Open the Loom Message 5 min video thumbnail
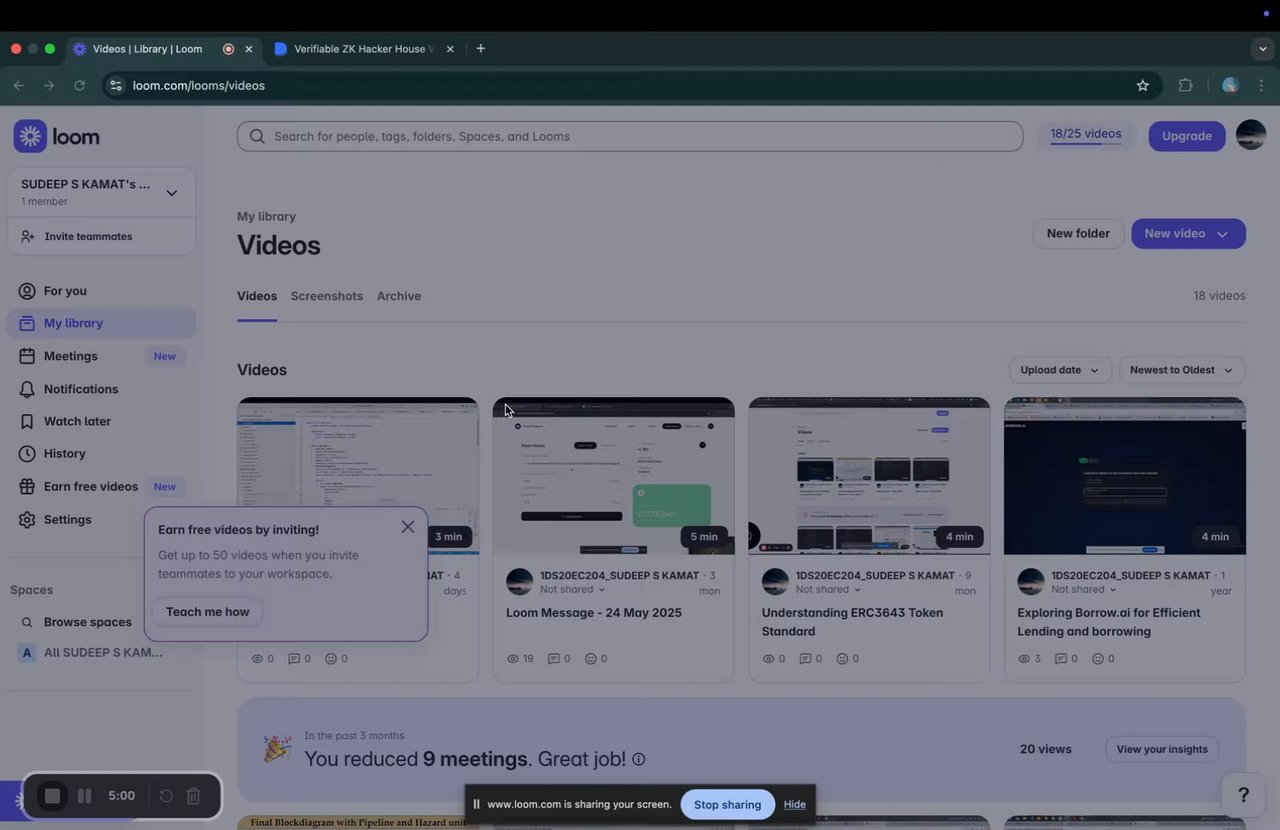The height and width of the screenshot is (830, 1280). pos(614,476)
